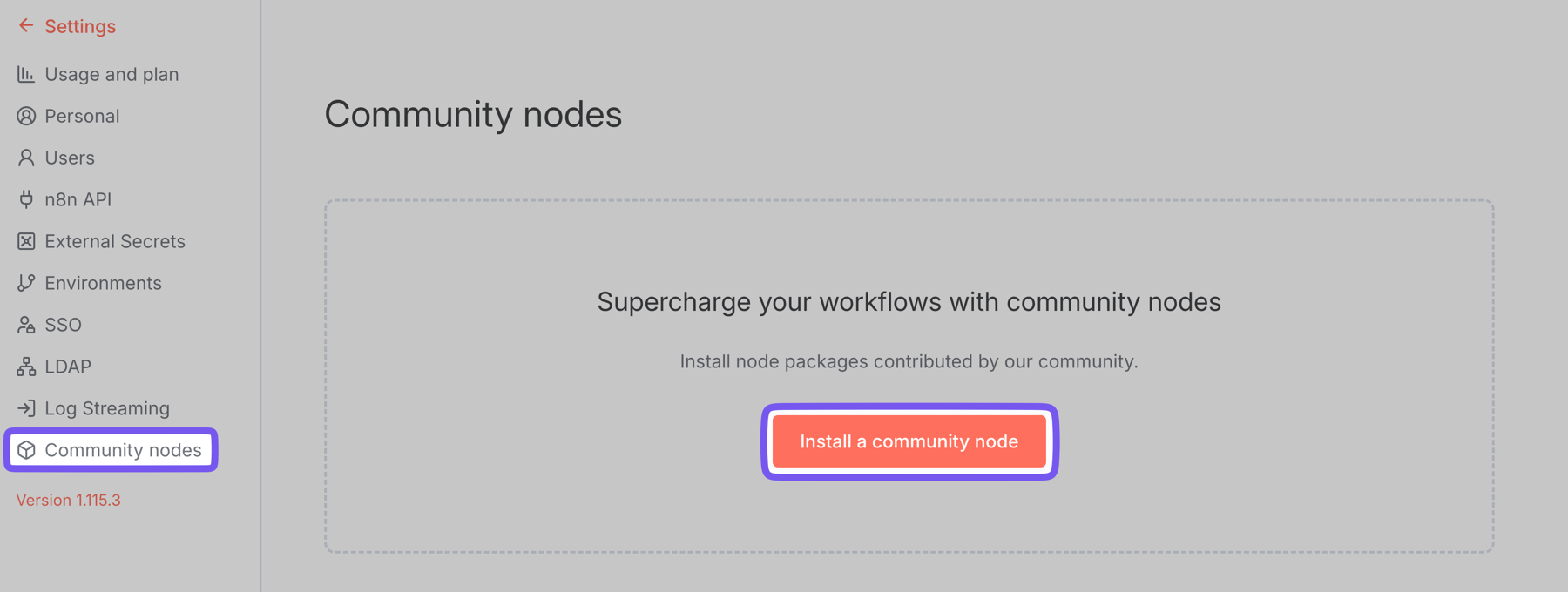
Task: Navigate to Log Streaming settings
Action: [107, 409]
